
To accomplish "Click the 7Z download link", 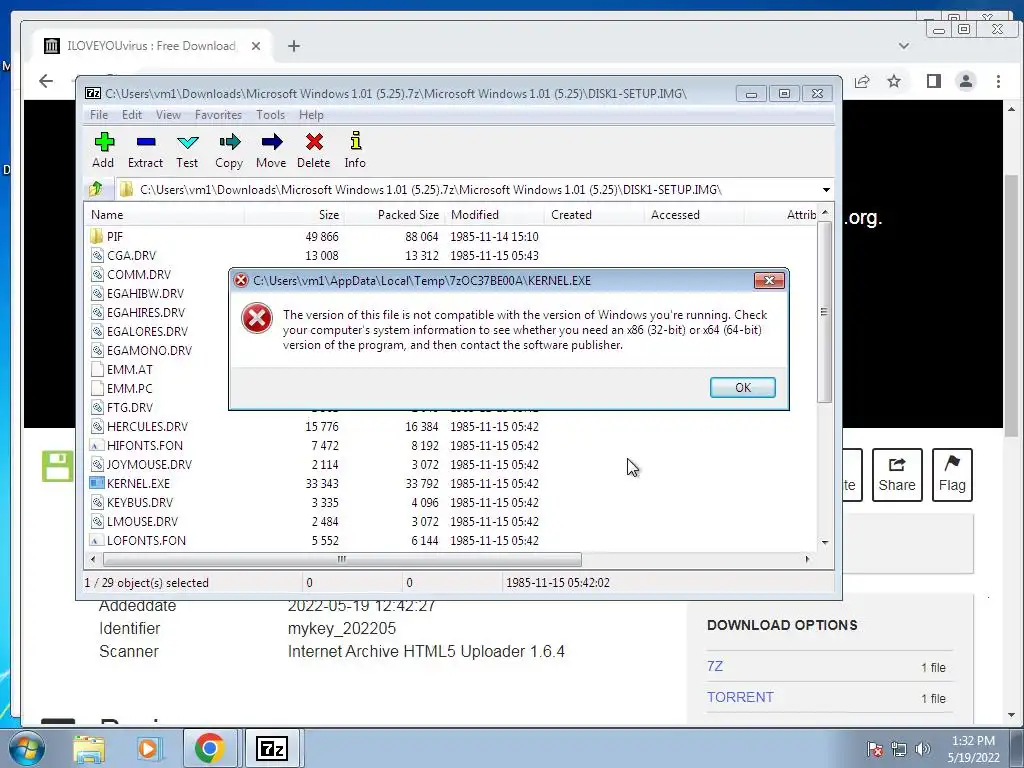I will pos(715,666).
